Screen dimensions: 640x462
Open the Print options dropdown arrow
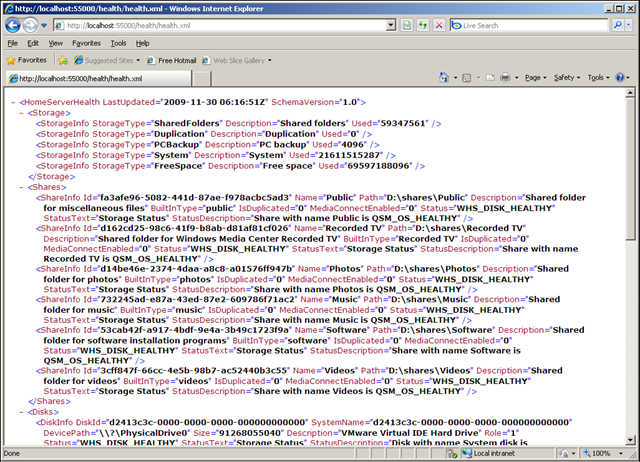point(517,78)
